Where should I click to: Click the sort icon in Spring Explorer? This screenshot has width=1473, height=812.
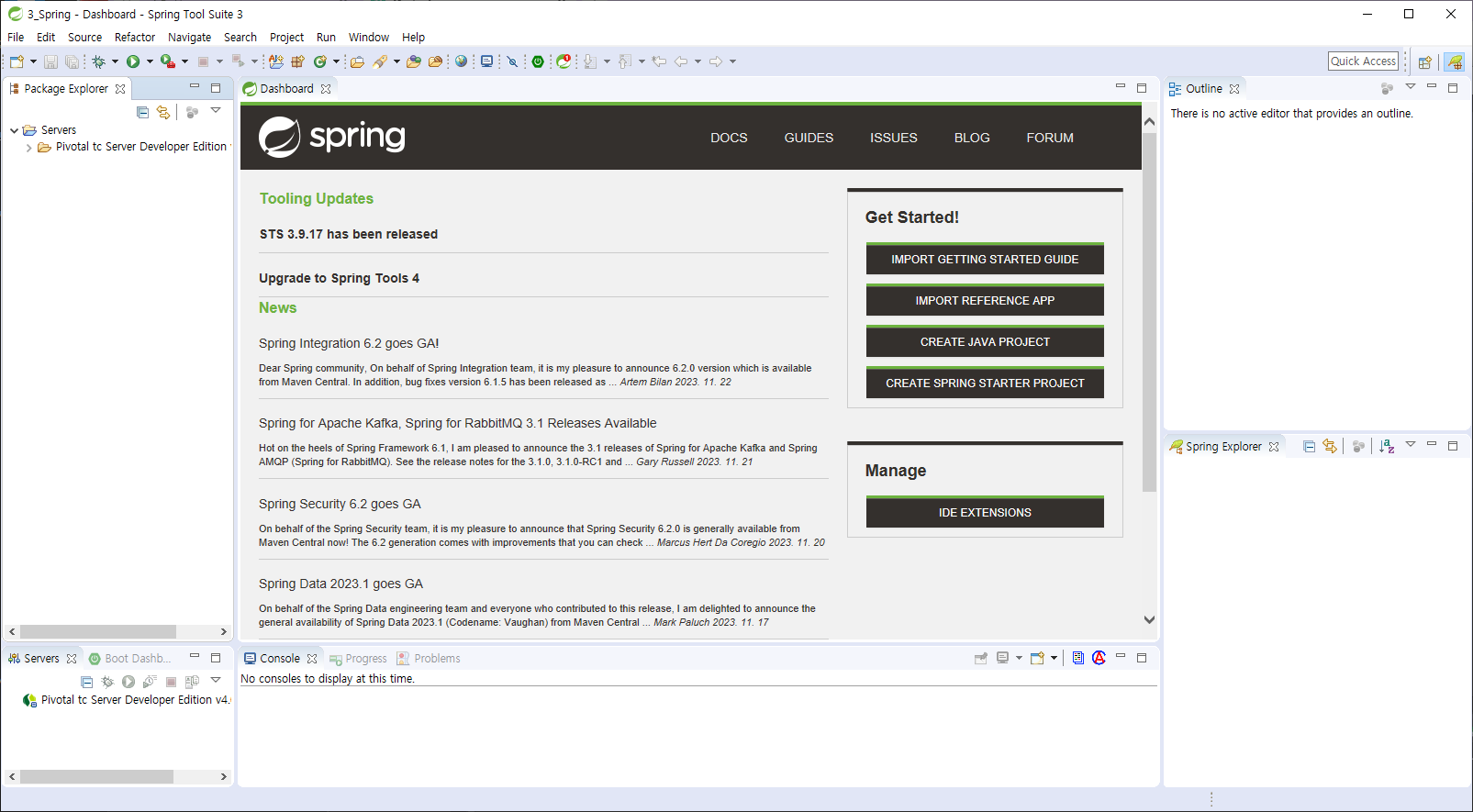pos(1387,446)
